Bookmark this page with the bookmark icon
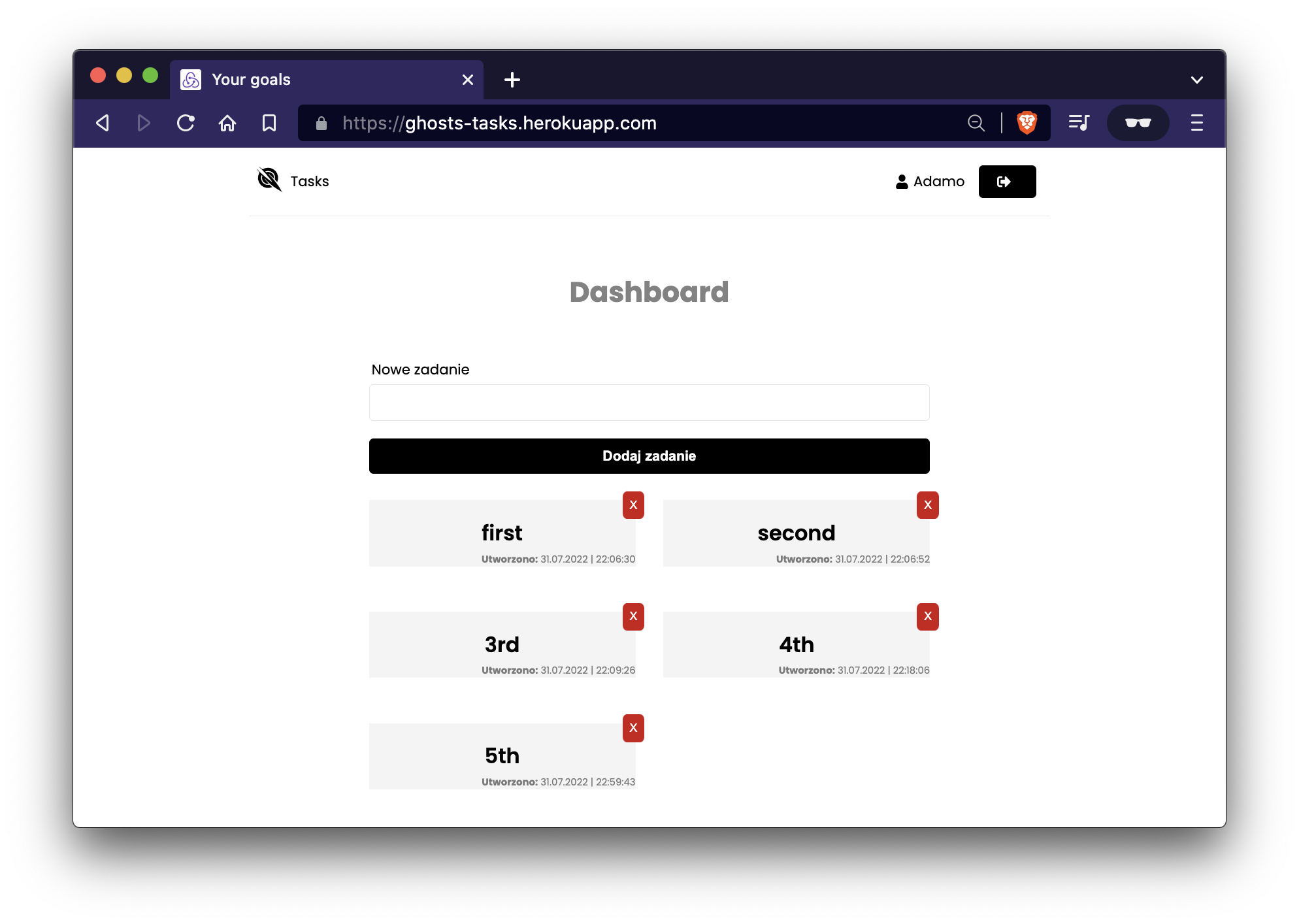Image resolution: width=1299 pixels, height=924 pixels. coord(269,123)
